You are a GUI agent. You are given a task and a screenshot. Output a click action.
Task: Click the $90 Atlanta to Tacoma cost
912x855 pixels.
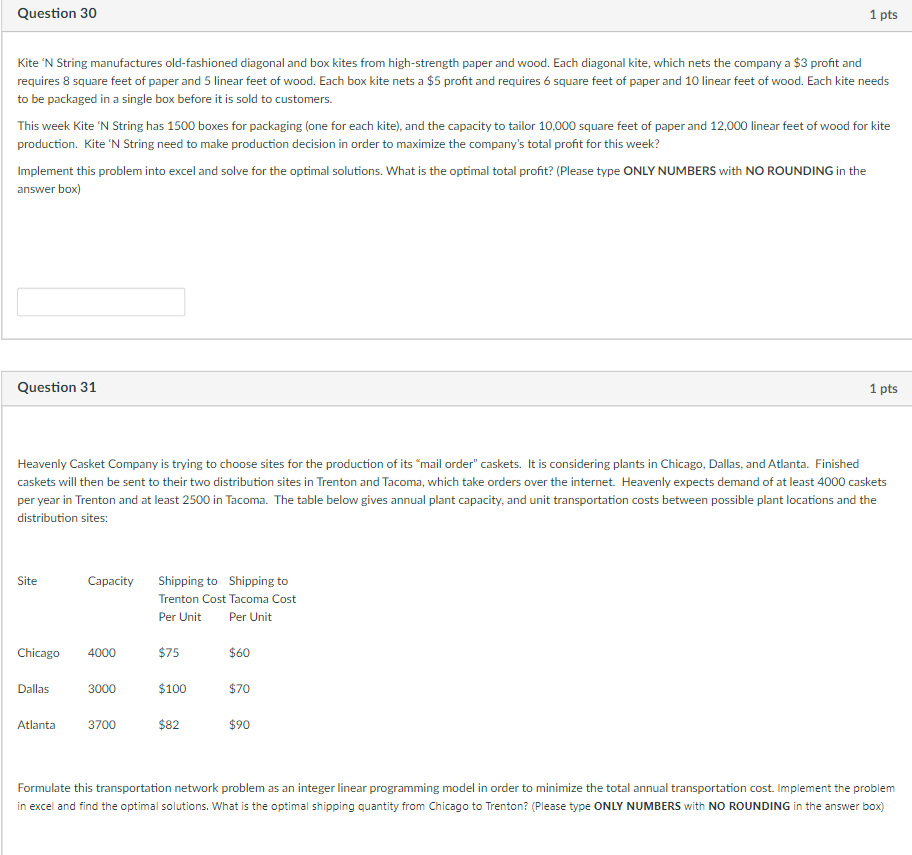(239, 725)
